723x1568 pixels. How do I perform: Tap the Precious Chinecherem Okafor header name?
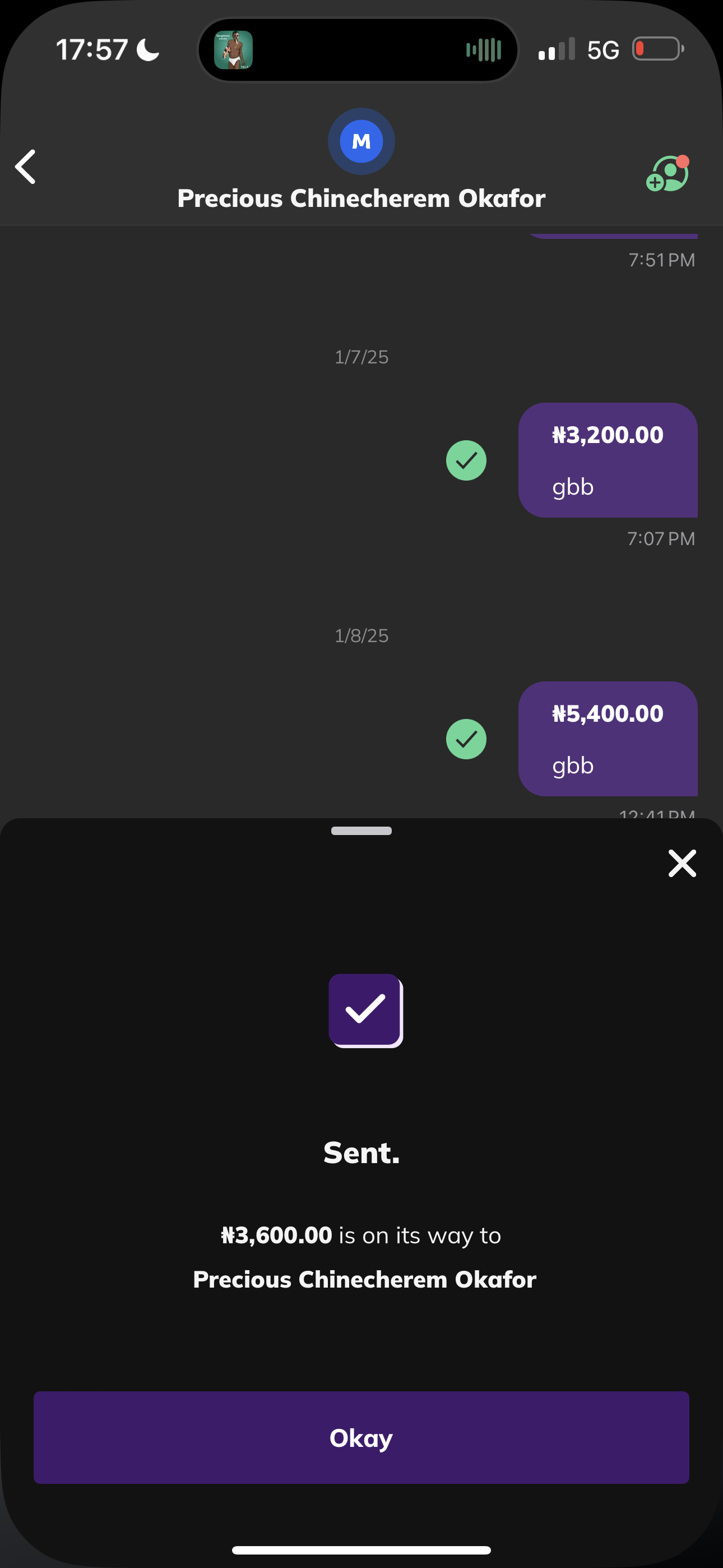pos(361,199)
